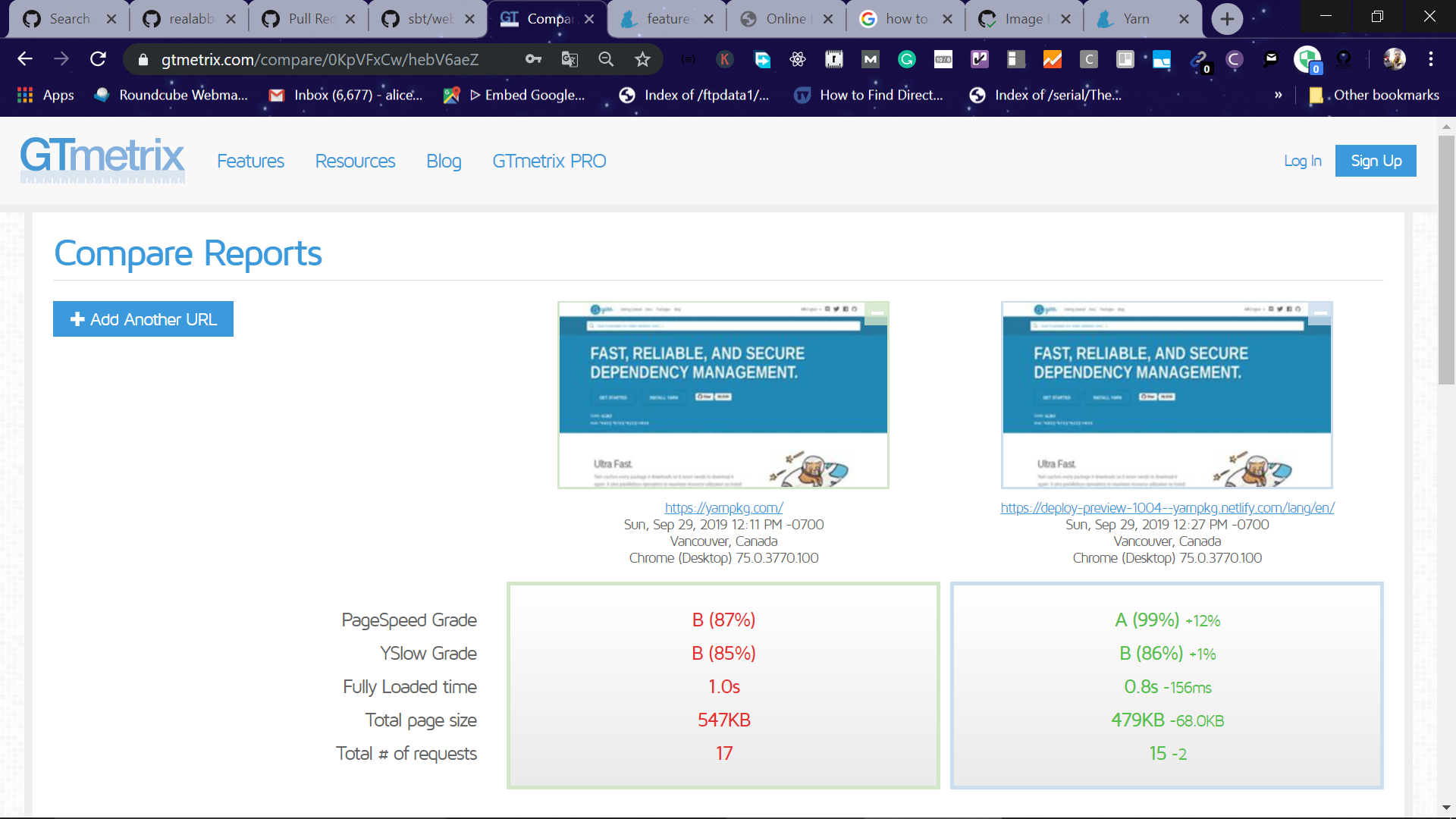Open the https://yarnpkg.com/ report link
Screen dimensions: 1456x819
tap(723, 507)
